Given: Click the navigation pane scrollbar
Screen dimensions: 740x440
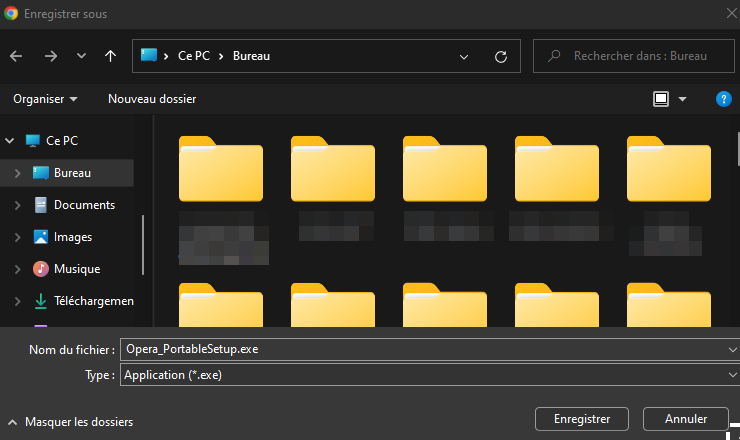Looking at the screenshot, I should point(143,245).
